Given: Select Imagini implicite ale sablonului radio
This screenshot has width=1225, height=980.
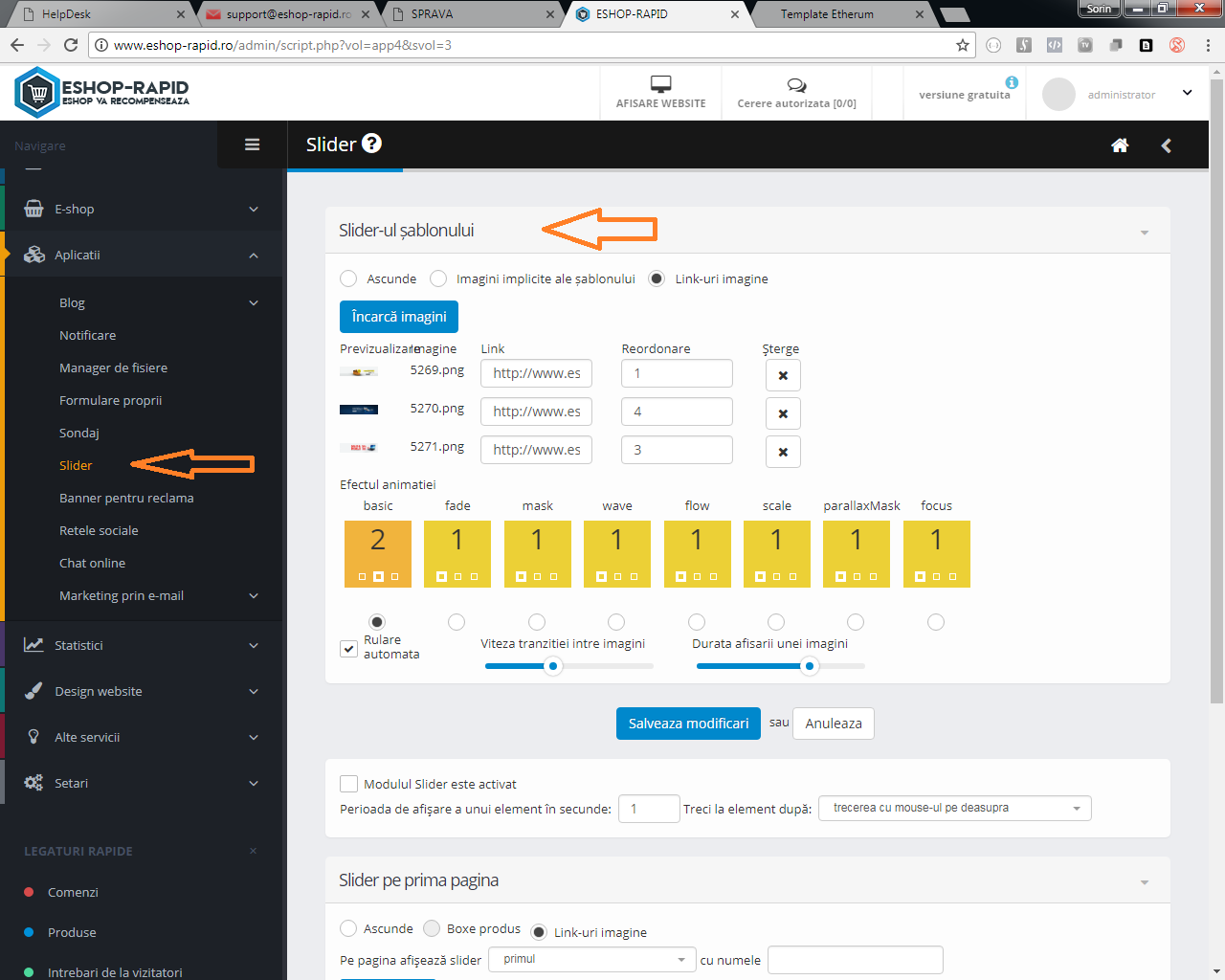Looking at the screenshot, I should click(x=438, y=278).
